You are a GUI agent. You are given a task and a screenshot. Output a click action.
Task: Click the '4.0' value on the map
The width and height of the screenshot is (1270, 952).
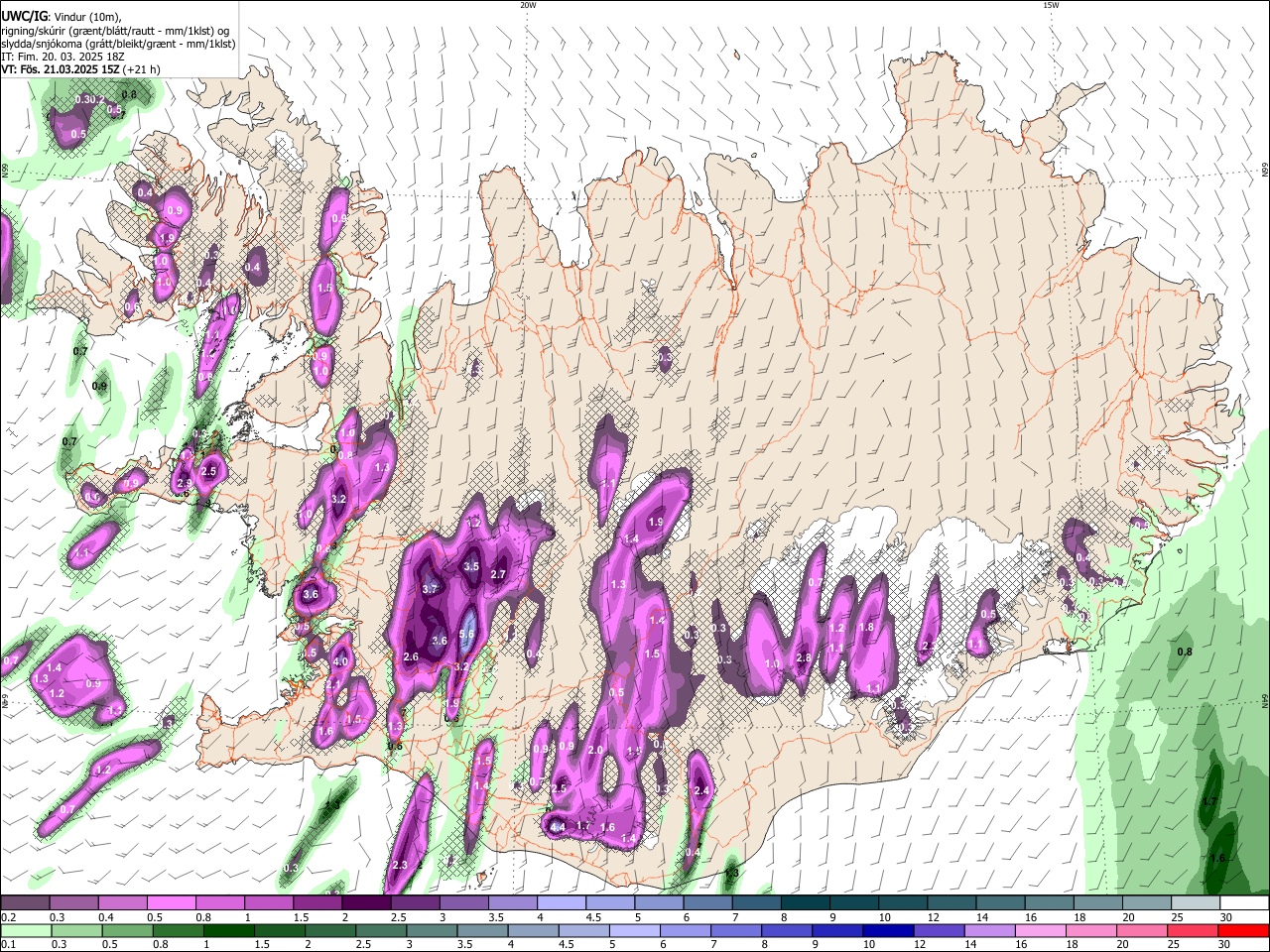[x=340, y=661]
